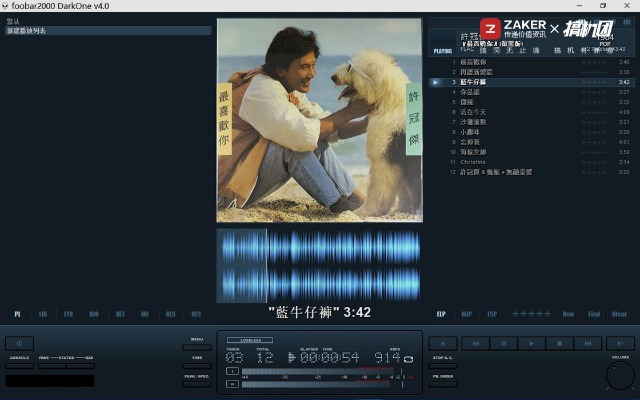The image size is (640, 400).
Task: Select the first playlist in the left pane
Action: click(x=108, y=21)
